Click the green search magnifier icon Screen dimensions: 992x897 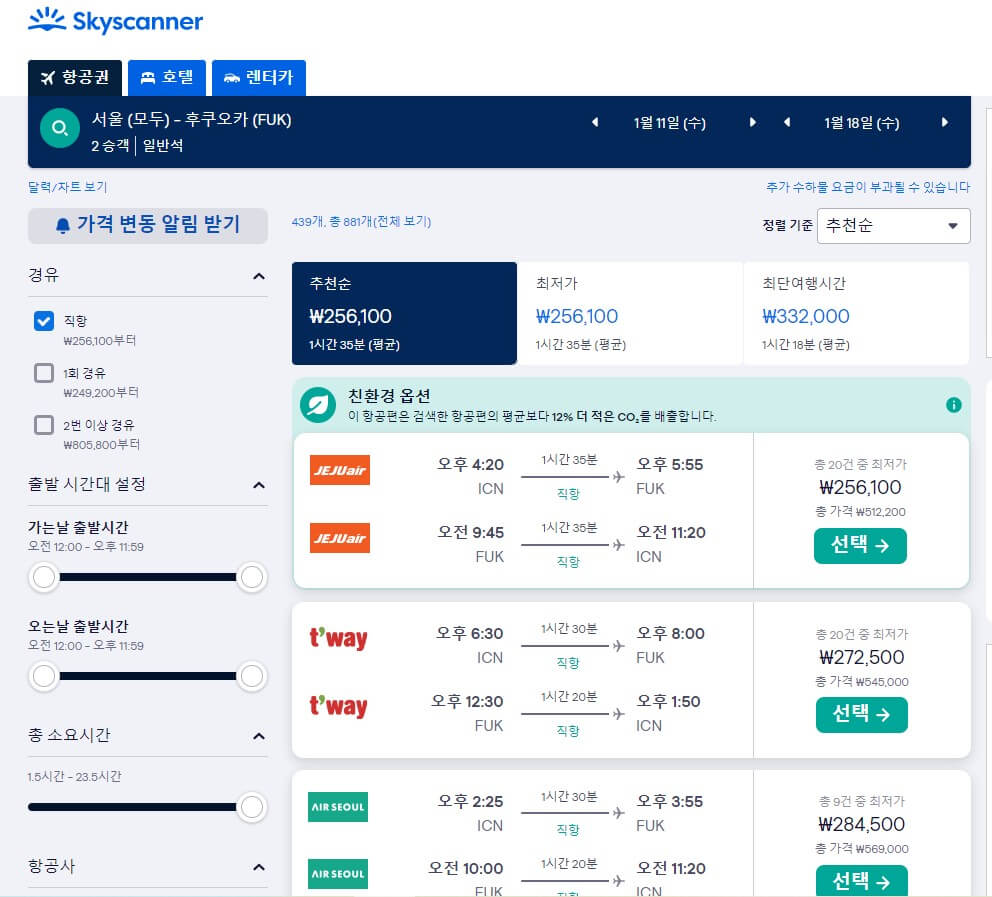(x=59, y=128)
